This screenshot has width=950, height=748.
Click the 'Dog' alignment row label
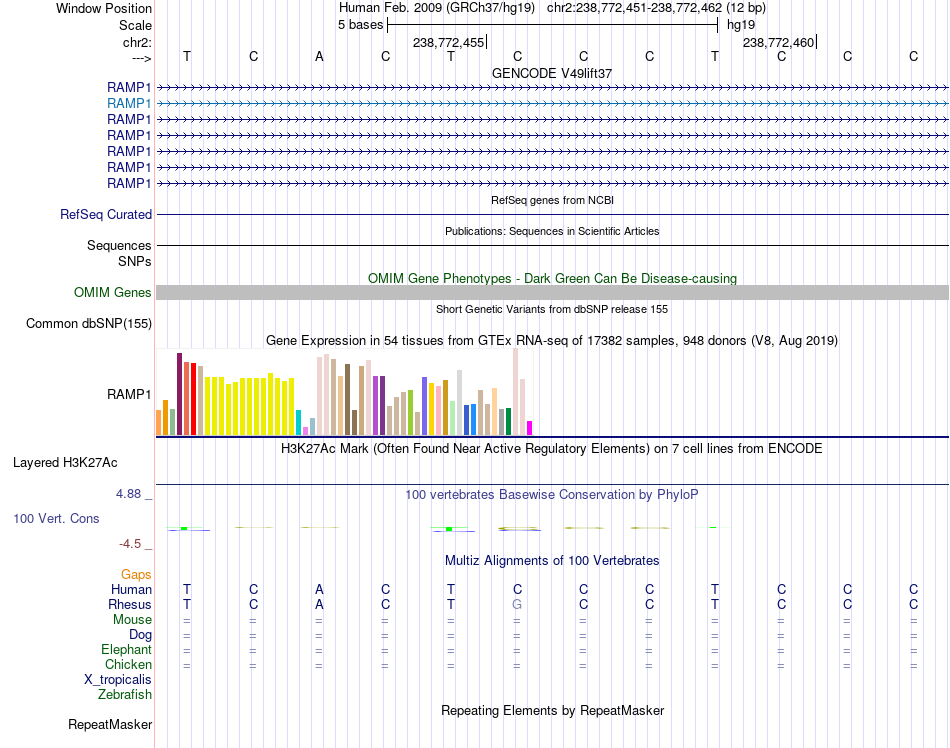(140, 635)
